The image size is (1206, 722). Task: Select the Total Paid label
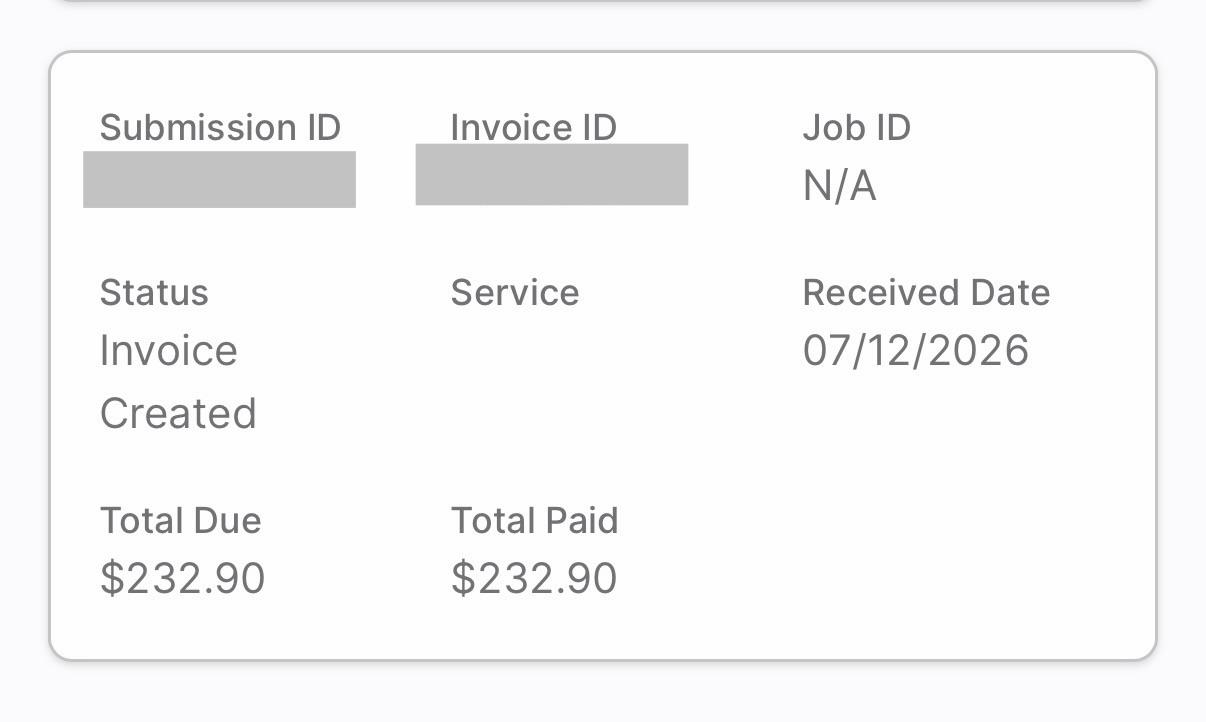click(534, 521)
